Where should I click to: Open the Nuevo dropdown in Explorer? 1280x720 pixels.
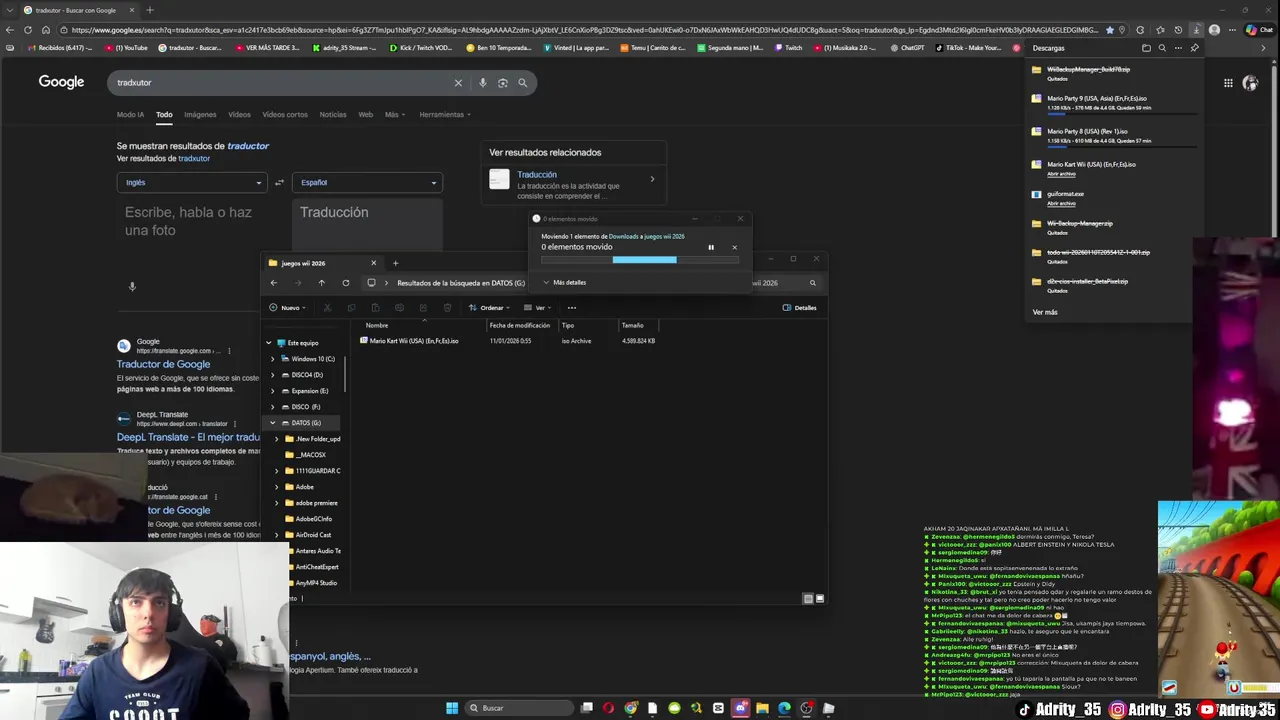pyautogui.click(x=290, y=308)
